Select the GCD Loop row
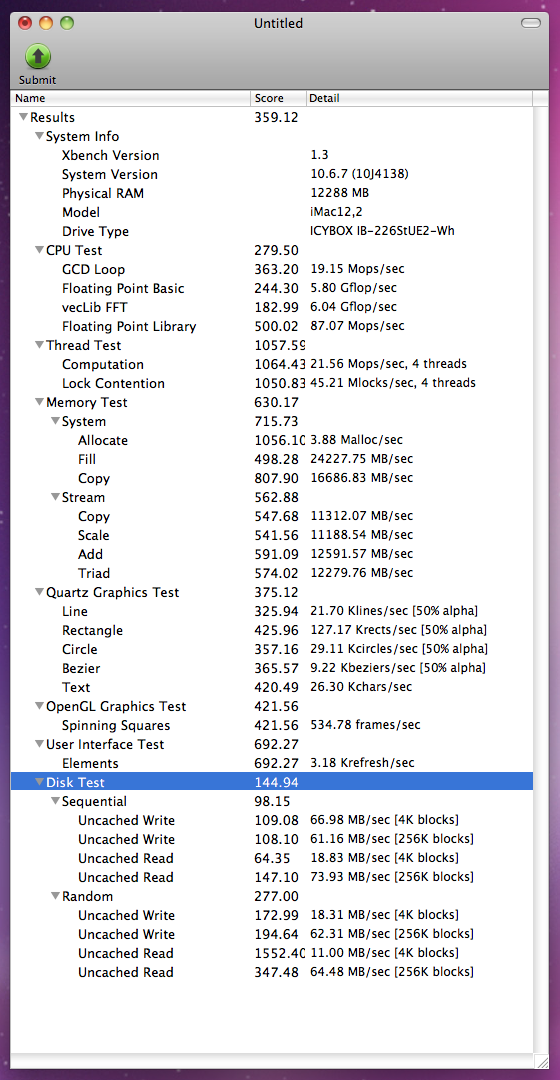Image resolution: width=560 pixels, height=1080 pixels. coord(271,269)
